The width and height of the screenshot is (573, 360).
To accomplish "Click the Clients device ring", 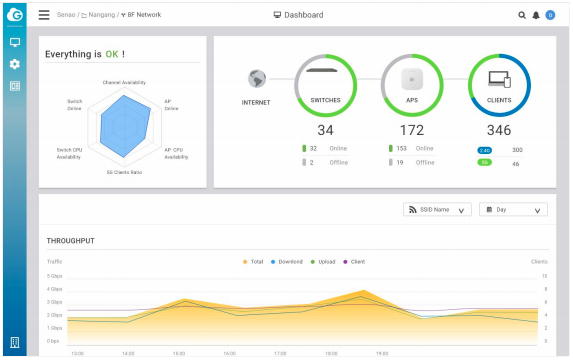I will (x=499, y=86).
